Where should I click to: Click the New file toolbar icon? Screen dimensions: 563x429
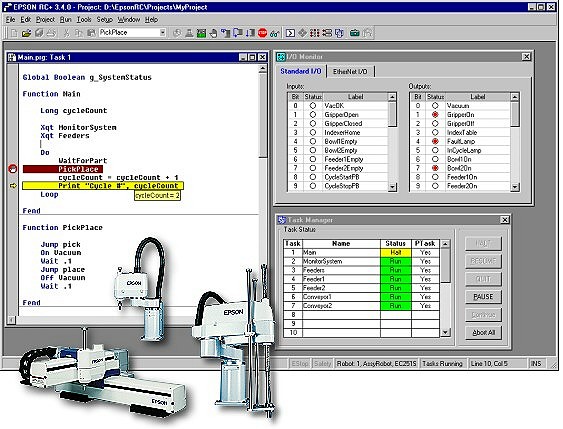coord(14,33)
